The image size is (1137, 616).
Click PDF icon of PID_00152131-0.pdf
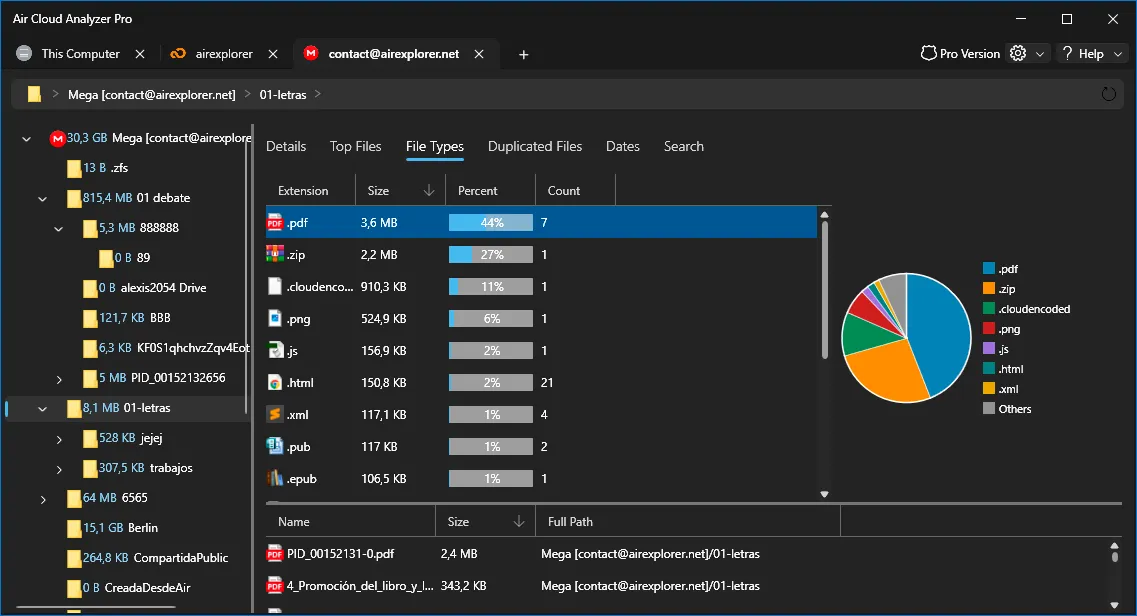275,554
